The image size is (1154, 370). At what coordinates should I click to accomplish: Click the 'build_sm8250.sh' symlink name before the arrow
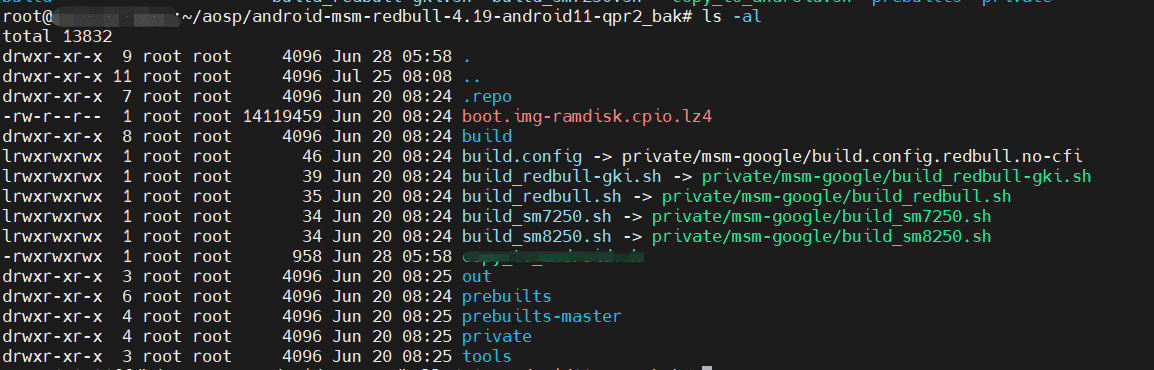pos(537,237)
